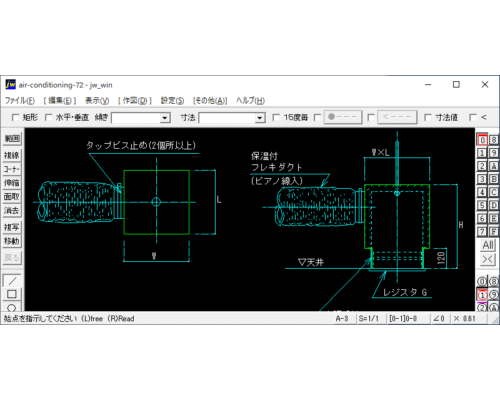Select layer group 1 circled button

point(482,295)
